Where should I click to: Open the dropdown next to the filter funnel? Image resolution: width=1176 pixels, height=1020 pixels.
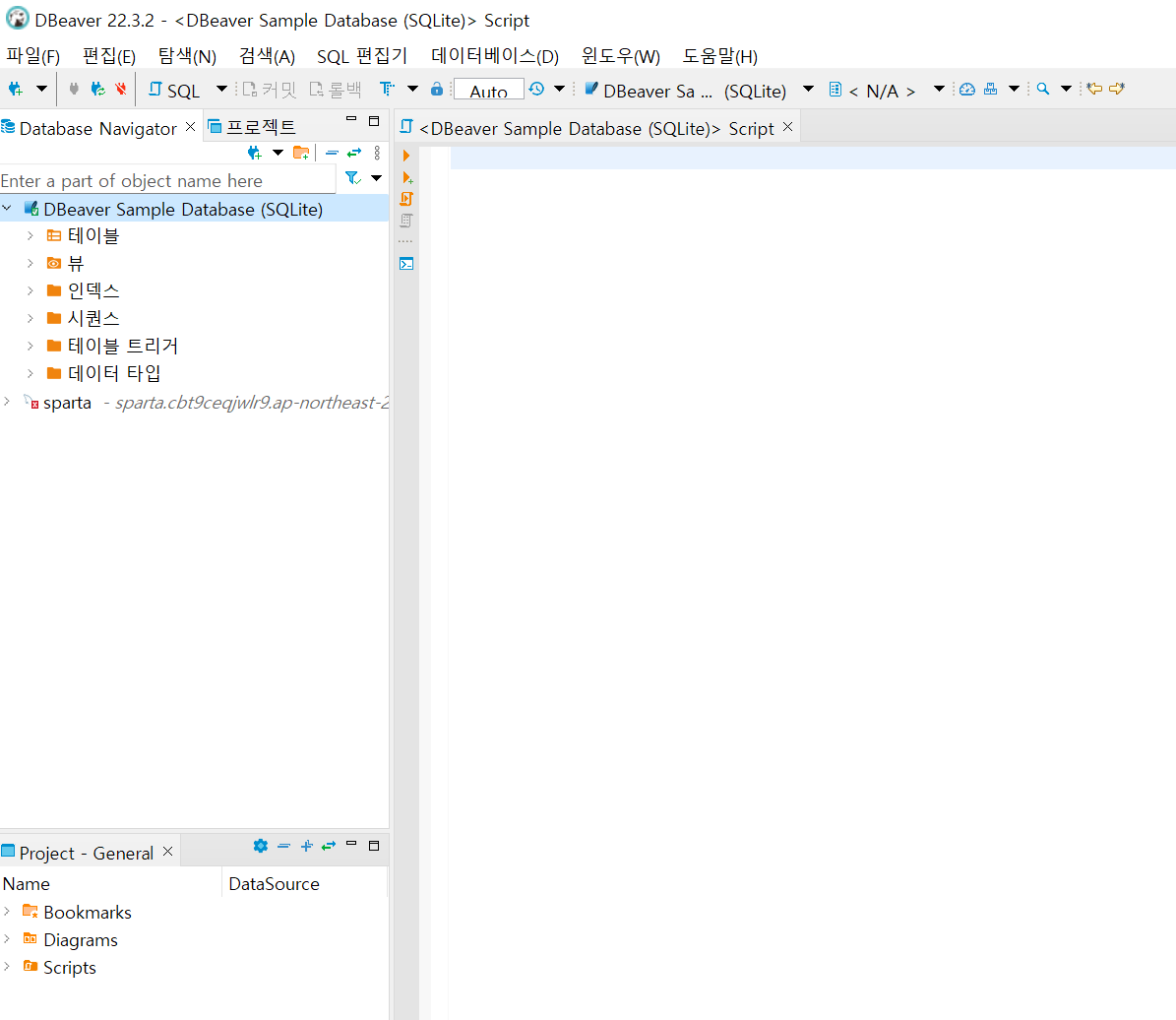tap(377, 178)
